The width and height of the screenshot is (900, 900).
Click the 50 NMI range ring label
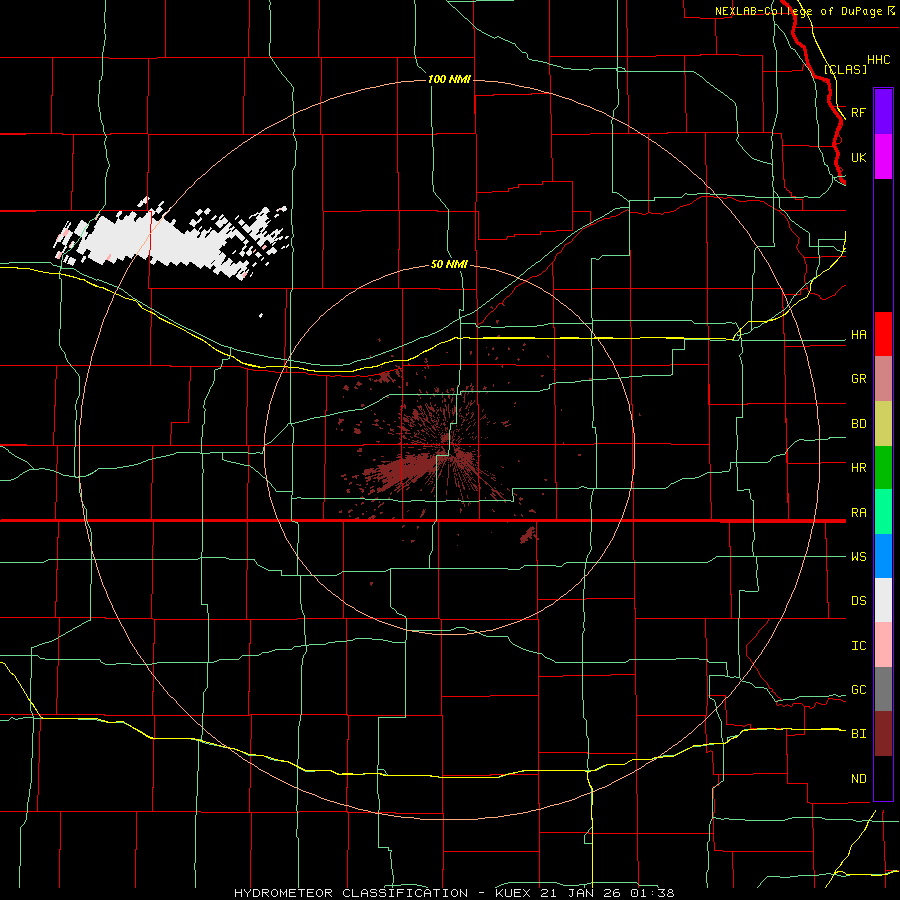click(449, 264)
